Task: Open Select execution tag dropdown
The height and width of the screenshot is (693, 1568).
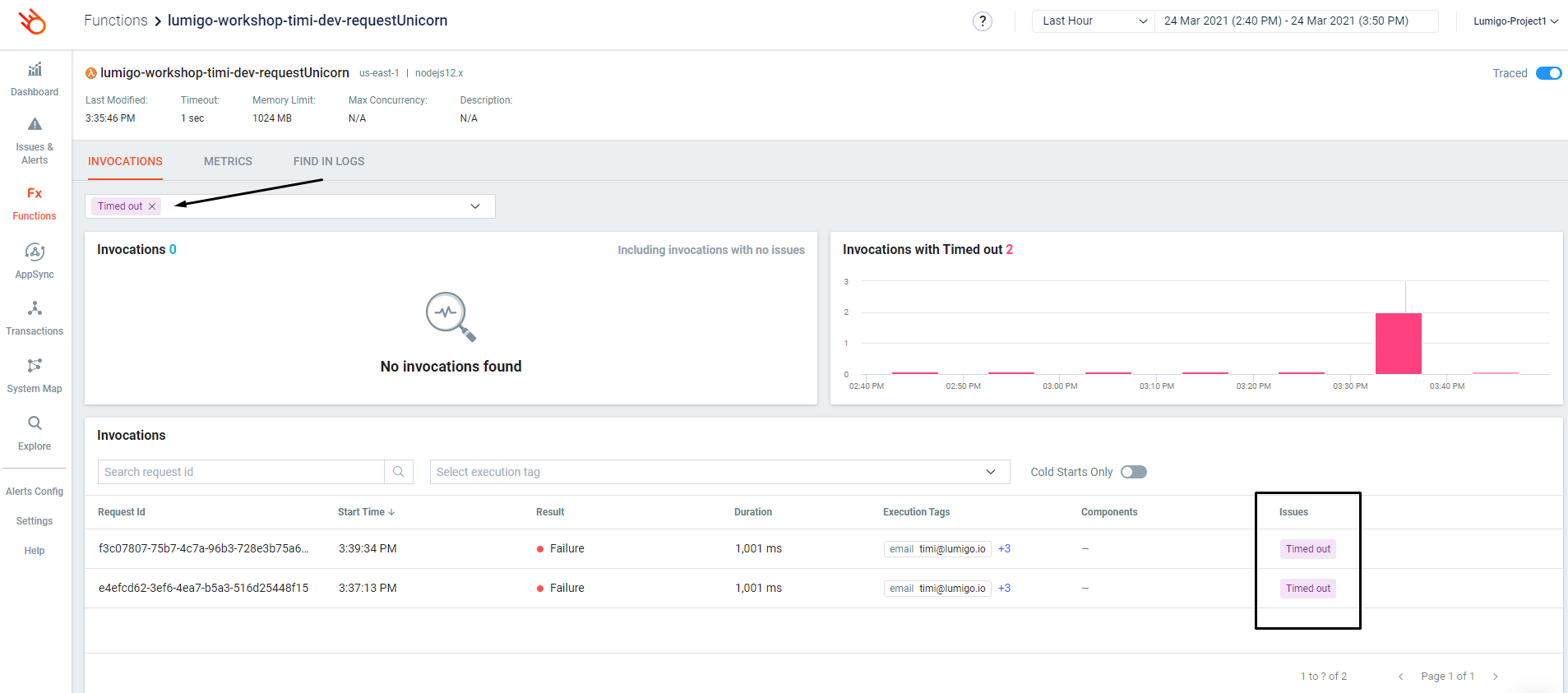Action: pos(719,472)
